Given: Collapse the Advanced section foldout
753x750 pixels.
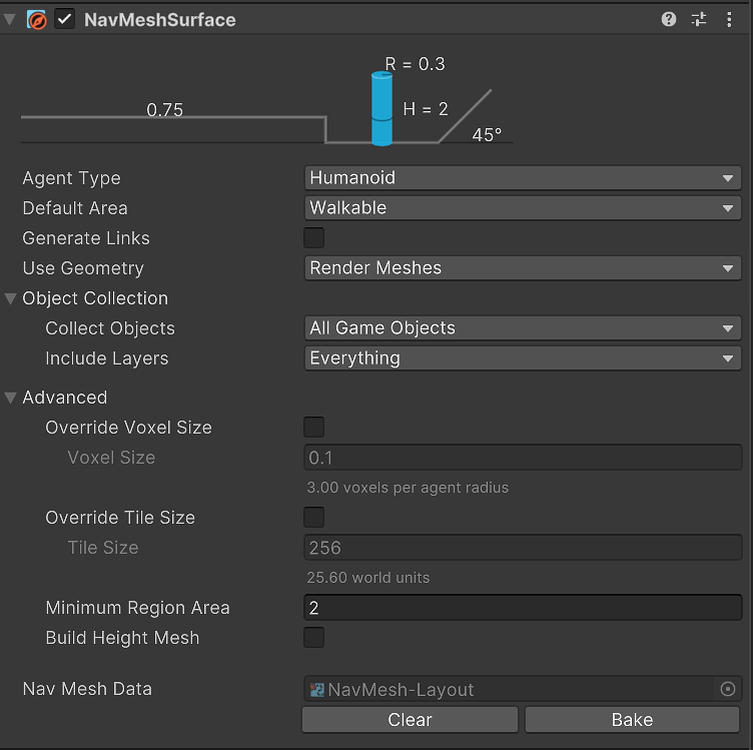Looking at the screenshot, I should 11,397.
